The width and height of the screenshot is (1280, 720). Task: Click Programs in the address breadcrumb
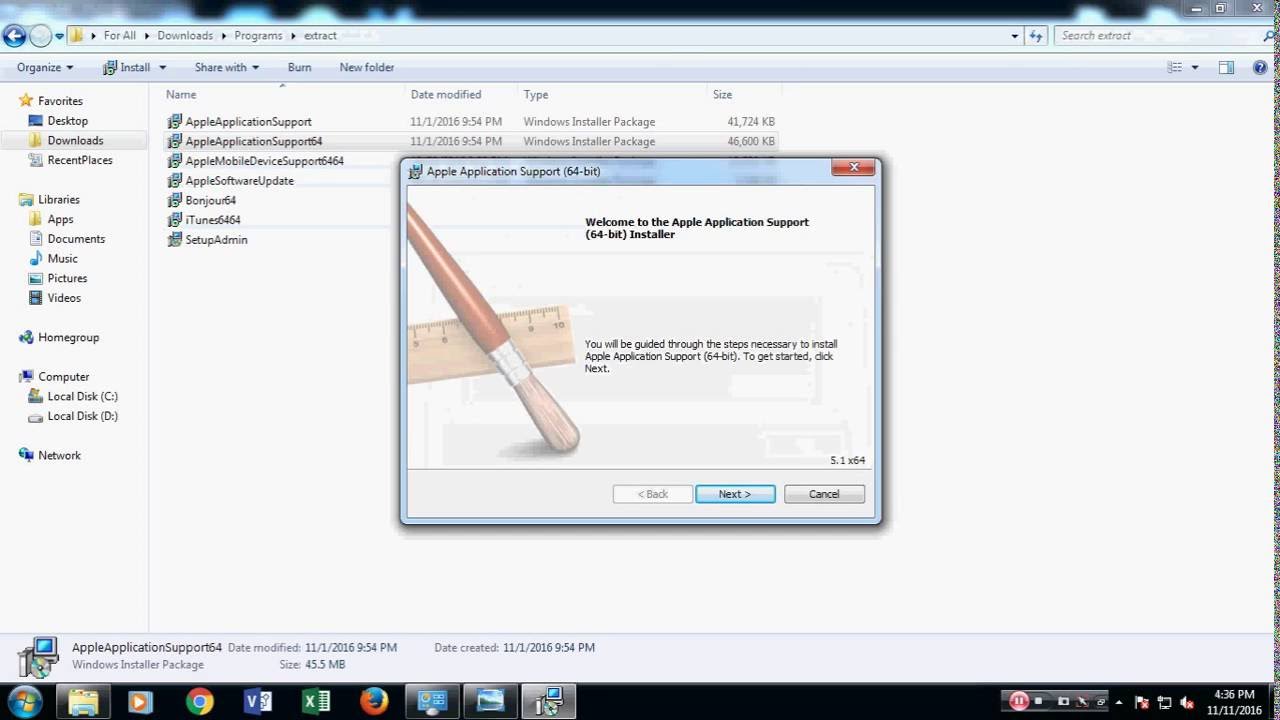point(258,35)
